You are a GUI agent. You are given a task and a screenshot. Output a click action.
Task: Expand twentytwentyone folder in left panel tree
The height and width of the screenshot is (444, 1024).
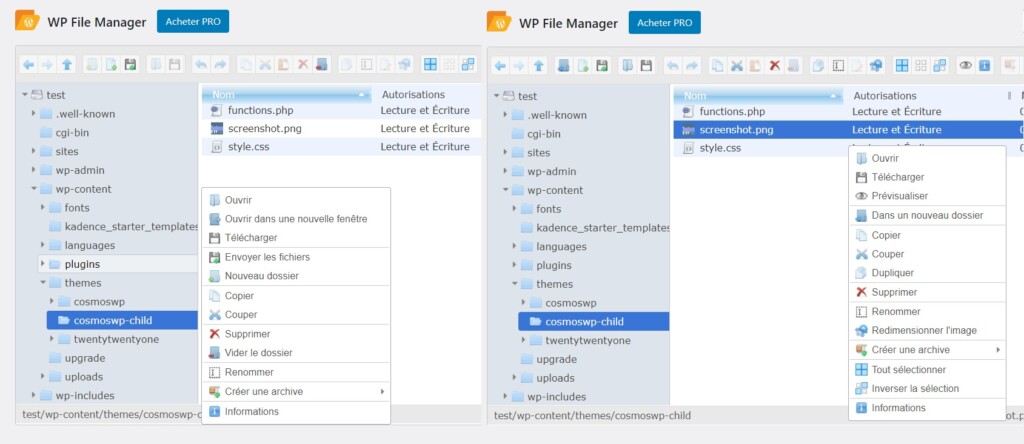52,340
